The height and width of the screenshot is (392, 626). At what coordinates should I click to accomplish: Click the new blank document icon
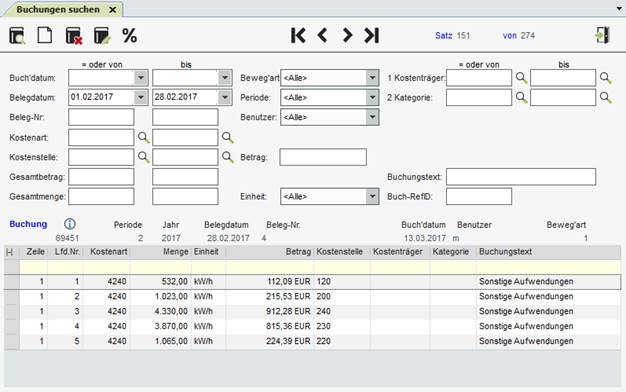coord(44,35)
